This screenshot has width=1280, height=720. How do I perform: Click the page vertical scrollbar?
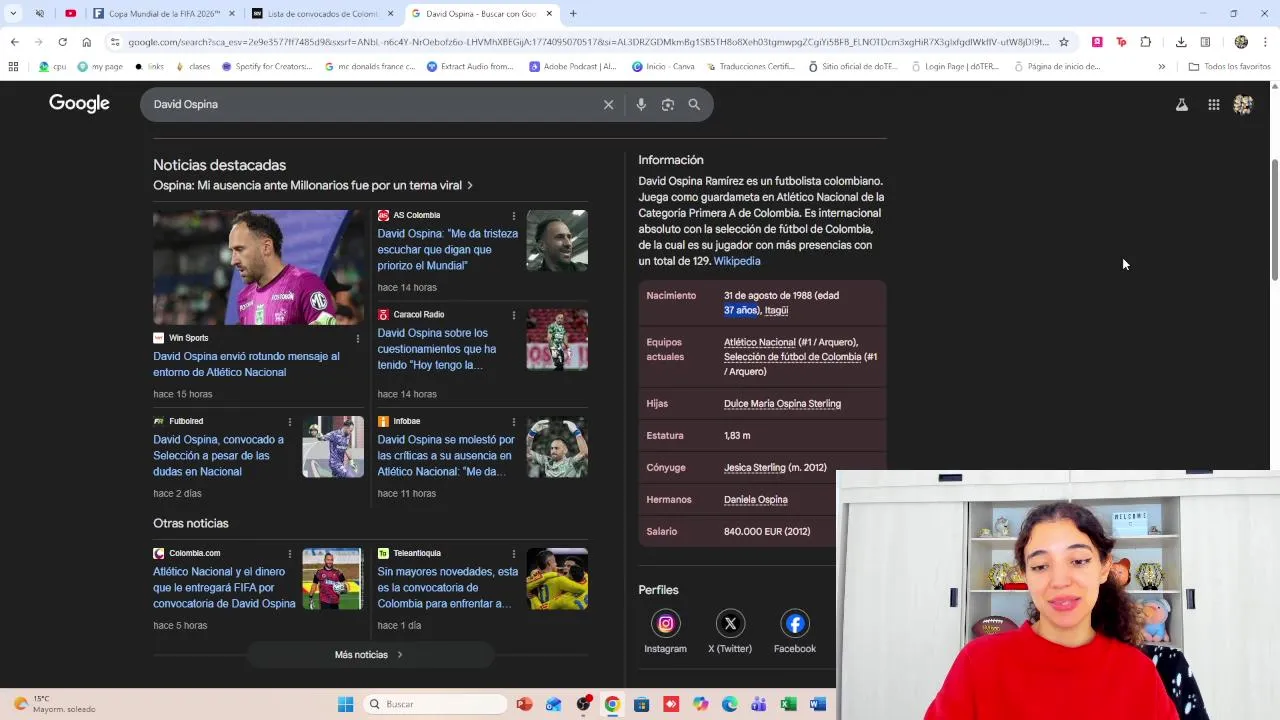point(1274,220)
